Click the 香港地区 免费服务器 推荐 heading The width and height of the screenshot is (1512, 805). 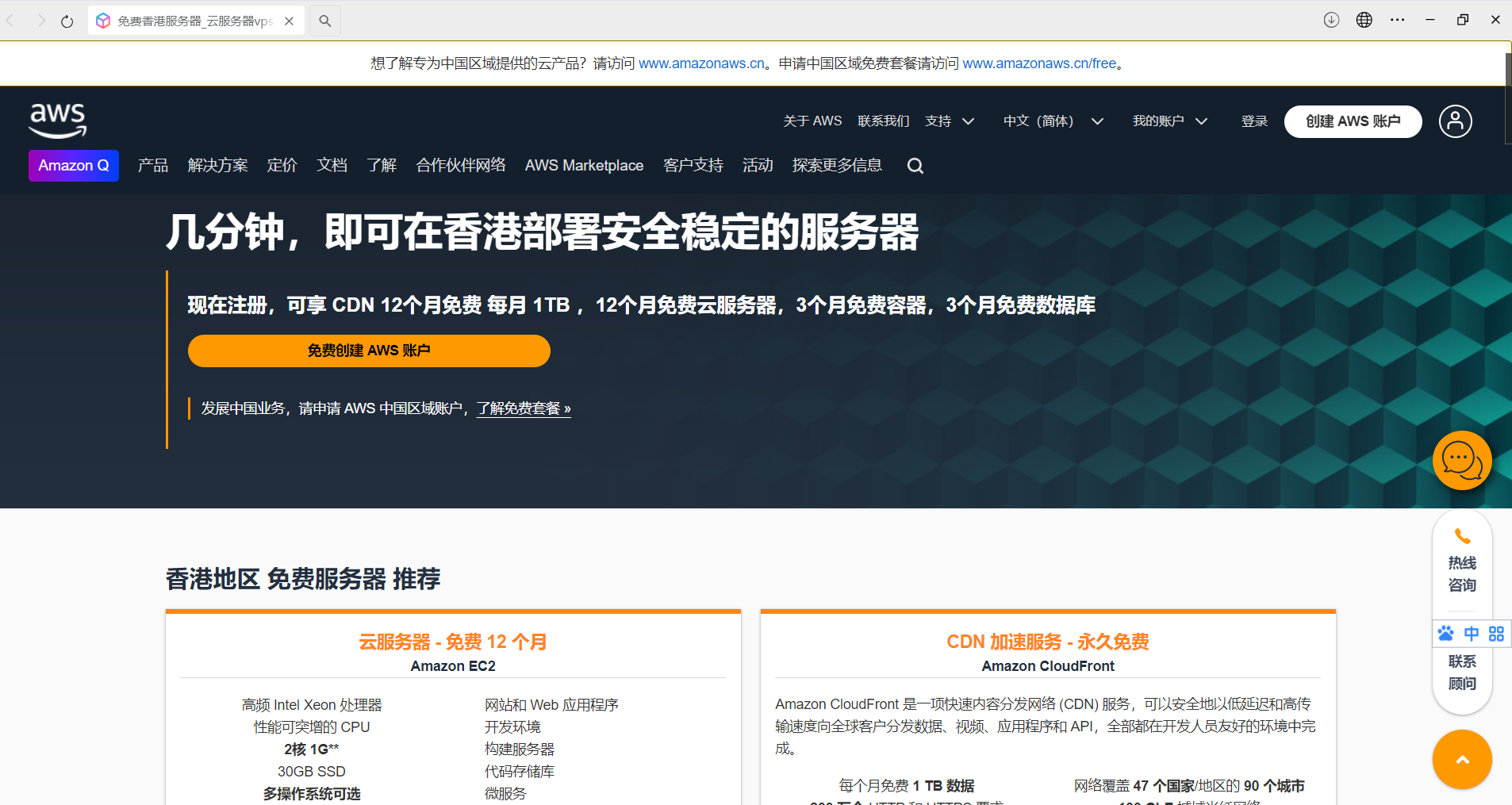click(x=303, y=579)
